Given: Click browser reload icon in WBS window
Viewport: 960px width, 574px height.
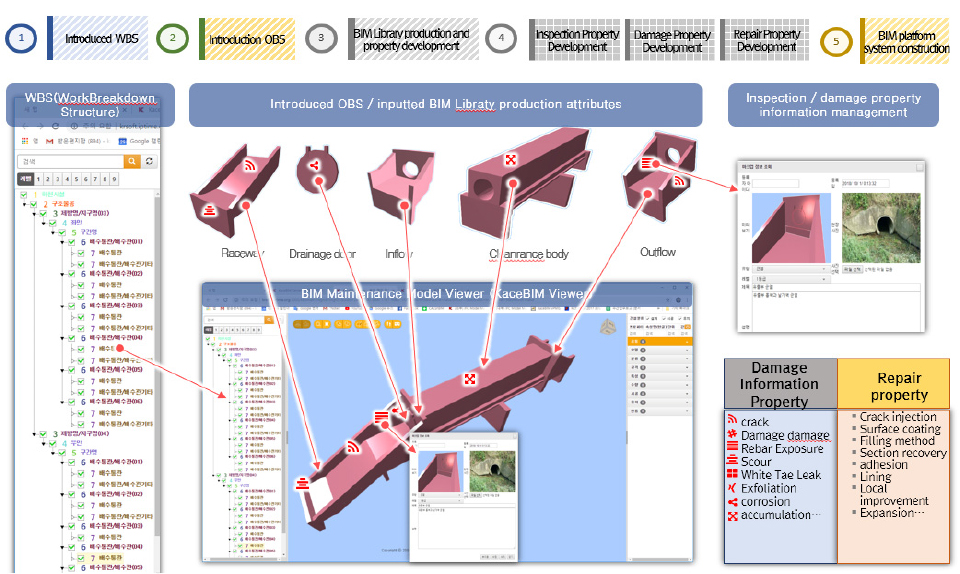Looking at the screenshot, I should 54,126.
